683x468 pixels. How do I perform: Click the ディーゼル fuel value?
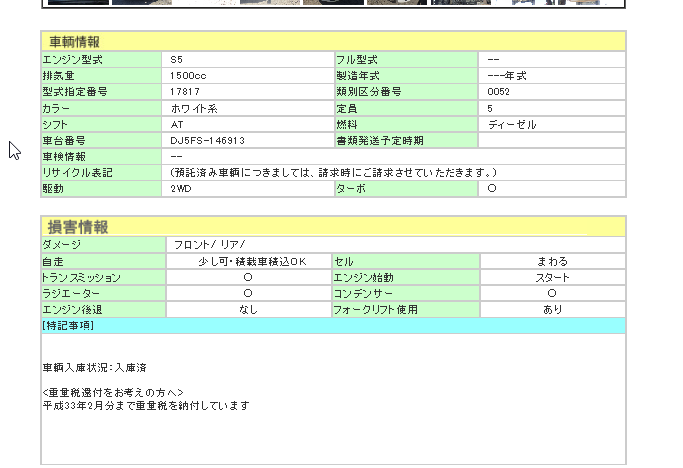point(512,124)
